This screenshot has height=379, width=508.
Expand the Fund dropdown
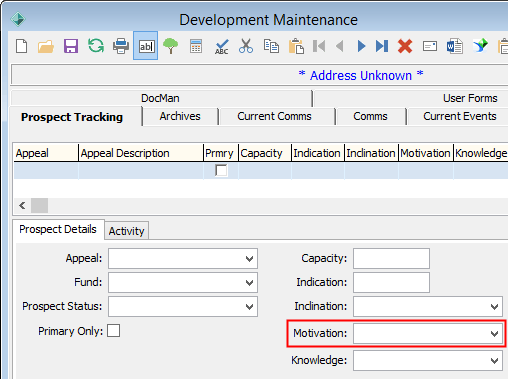pyautogui.click(x=249, y=282)
